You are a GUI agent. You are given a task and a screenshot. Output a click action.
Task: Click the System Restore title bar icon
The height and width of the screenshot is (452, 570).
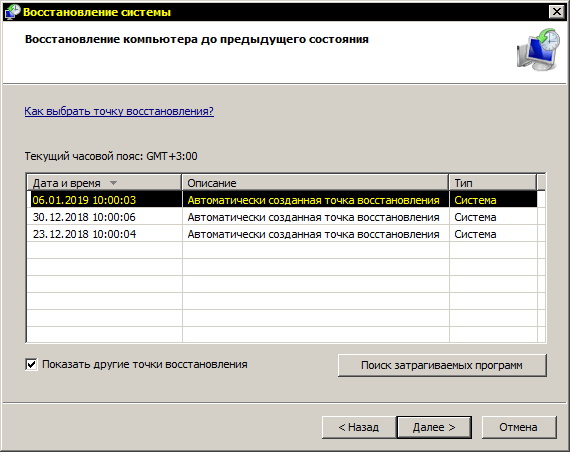click(13, 12)
